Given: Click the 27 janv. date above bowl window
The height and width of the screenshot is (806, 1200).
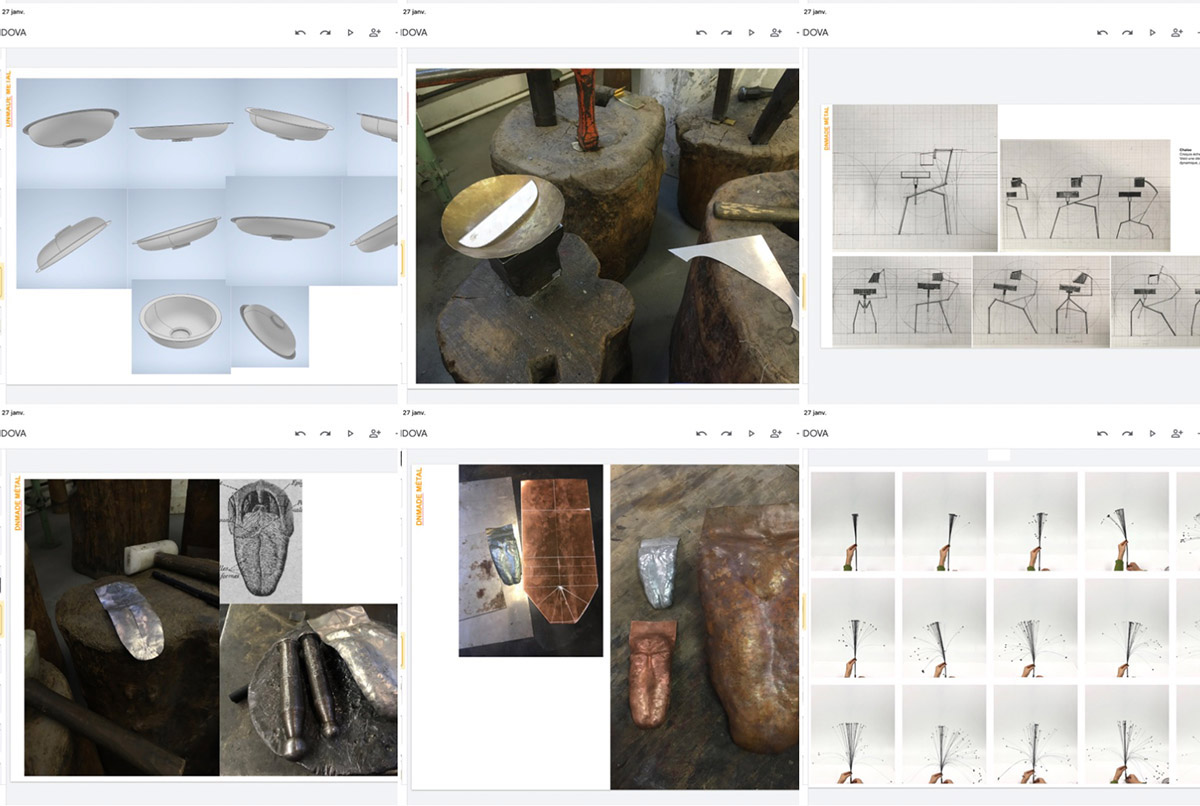Looking at the screenshot, I should tap(14, 12).
